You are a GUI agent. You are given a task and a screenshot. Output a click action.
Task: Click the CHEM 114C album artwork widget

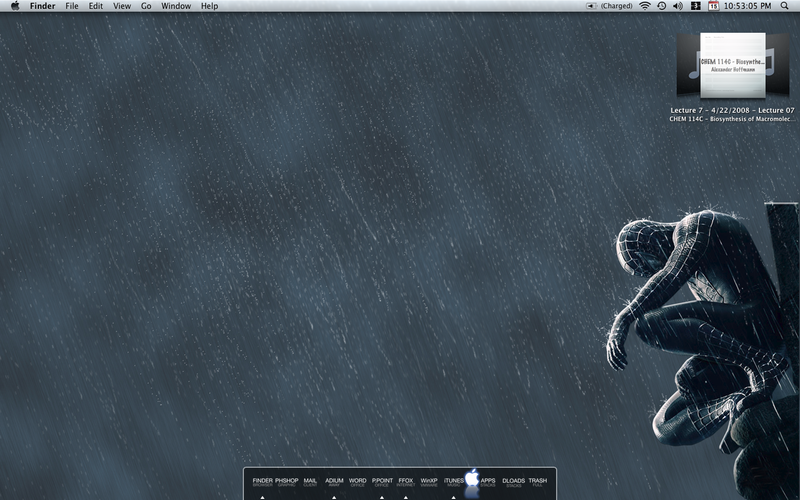coord(733,65)
